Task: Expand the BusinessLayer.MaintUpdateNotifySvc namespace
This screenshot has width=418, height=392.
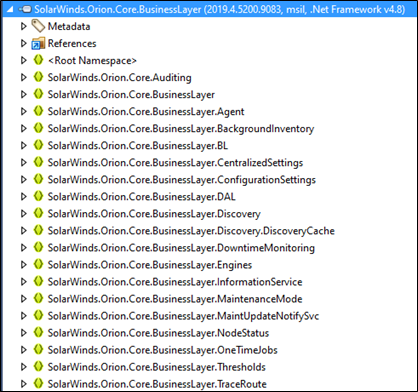Action: tap(23, 315)
